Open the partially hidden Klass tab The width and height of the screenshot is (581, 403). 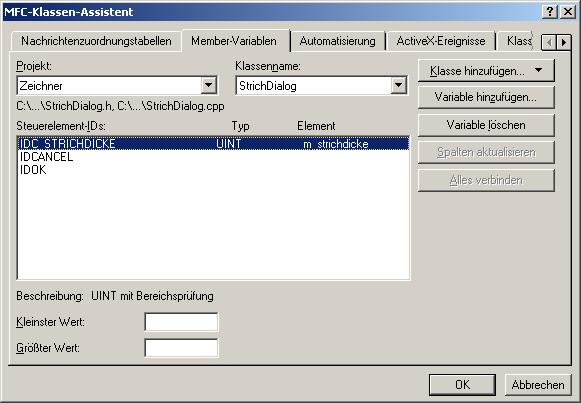click(518, 41)
